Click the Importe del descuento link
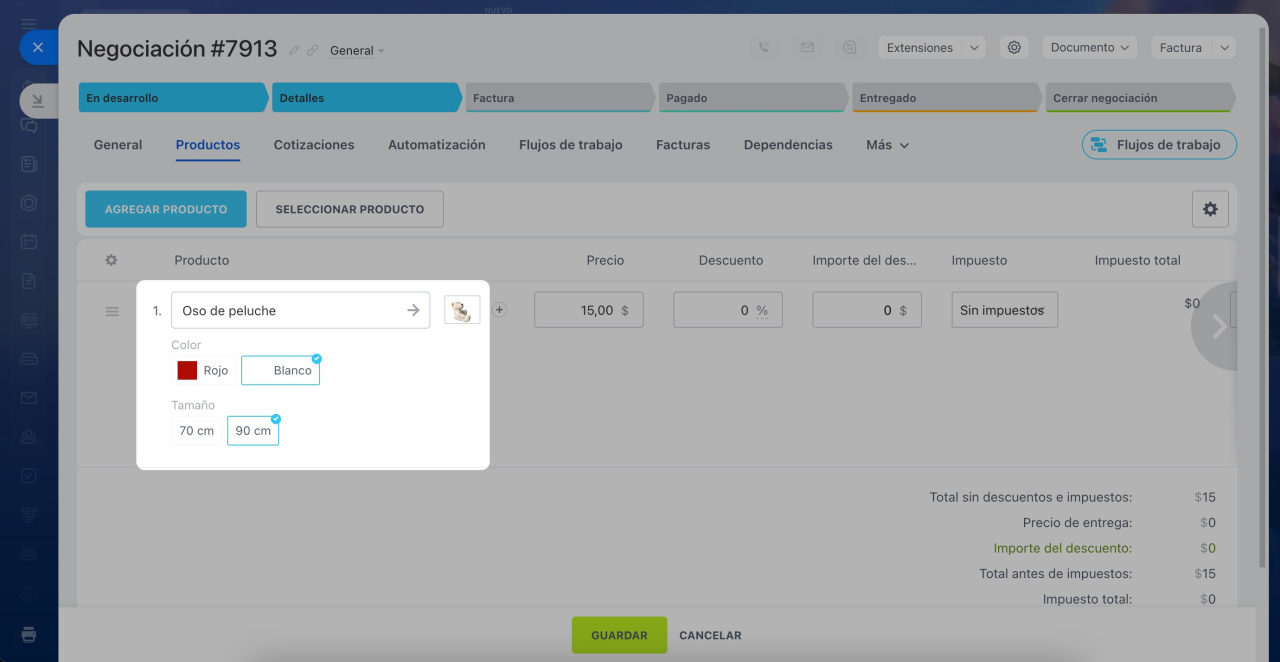1280x662 pixels. click(x=1062, y=548)
